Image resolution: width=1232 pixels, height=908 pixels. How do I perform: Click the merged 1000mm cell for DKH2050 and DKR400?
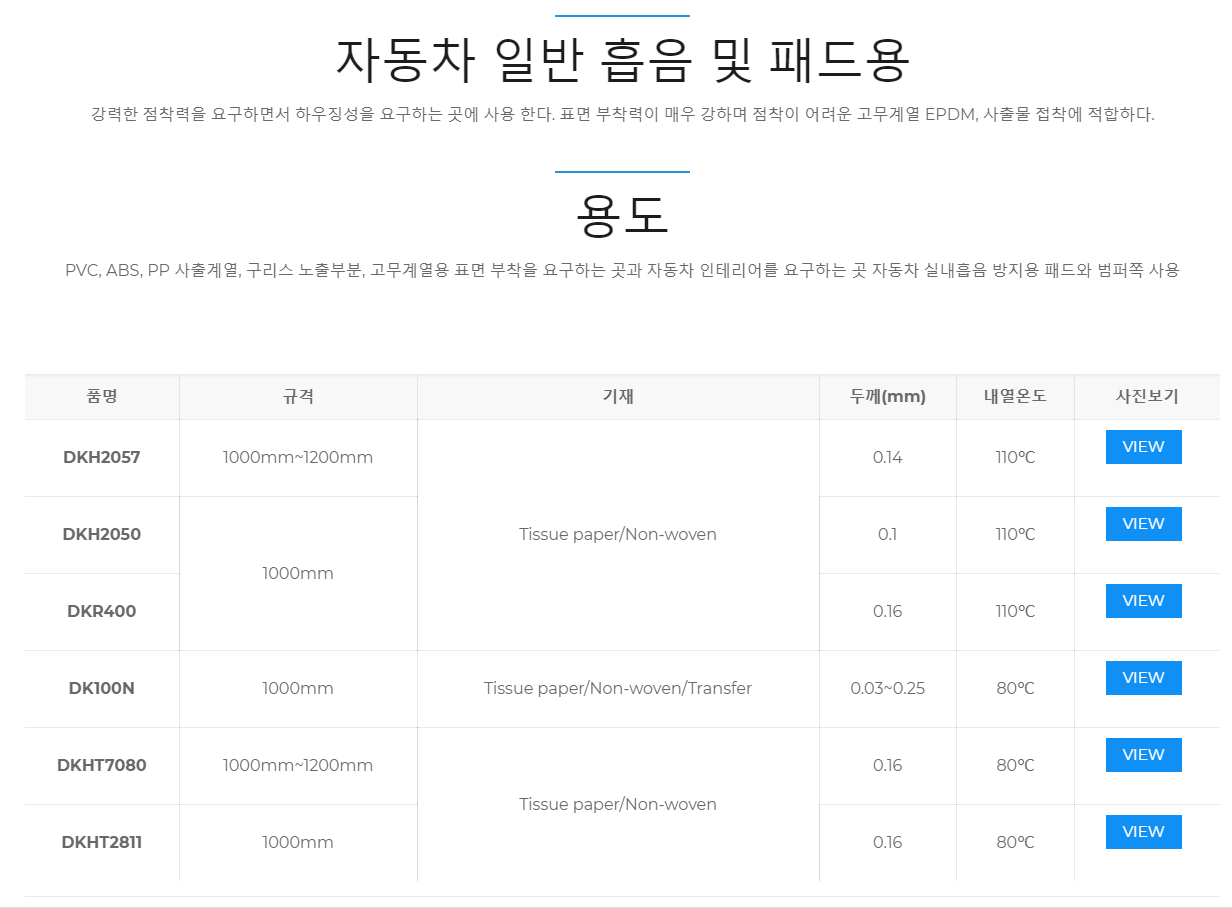[x=298, y=574]
